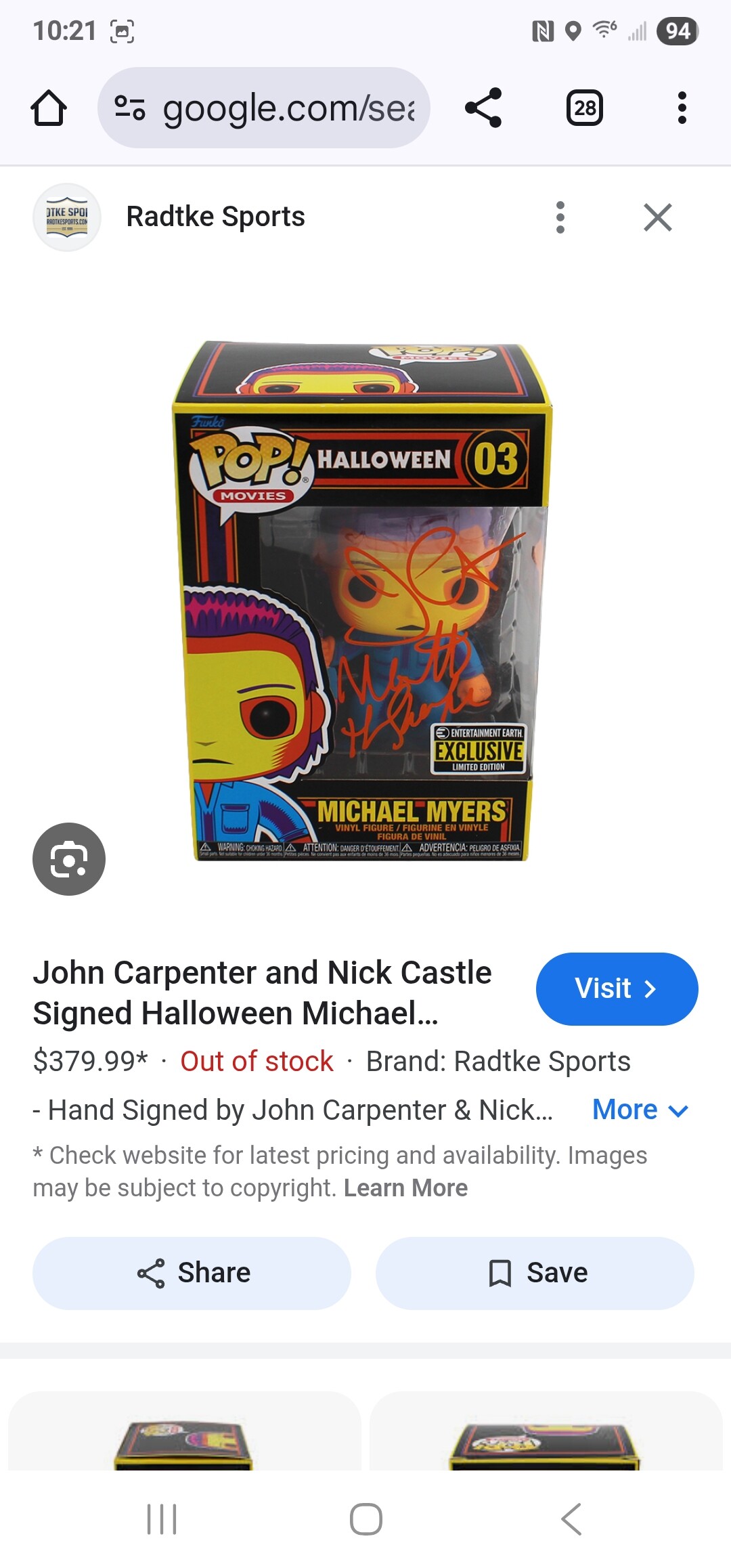Tap Android recent apps navigation icon

click(162, 1519)
